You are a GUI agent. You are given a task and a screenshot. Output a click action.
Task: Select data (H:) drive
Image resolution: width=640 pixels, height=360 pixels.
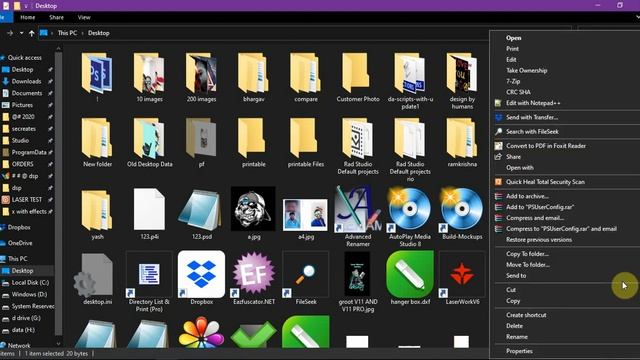tap(23, 330)
